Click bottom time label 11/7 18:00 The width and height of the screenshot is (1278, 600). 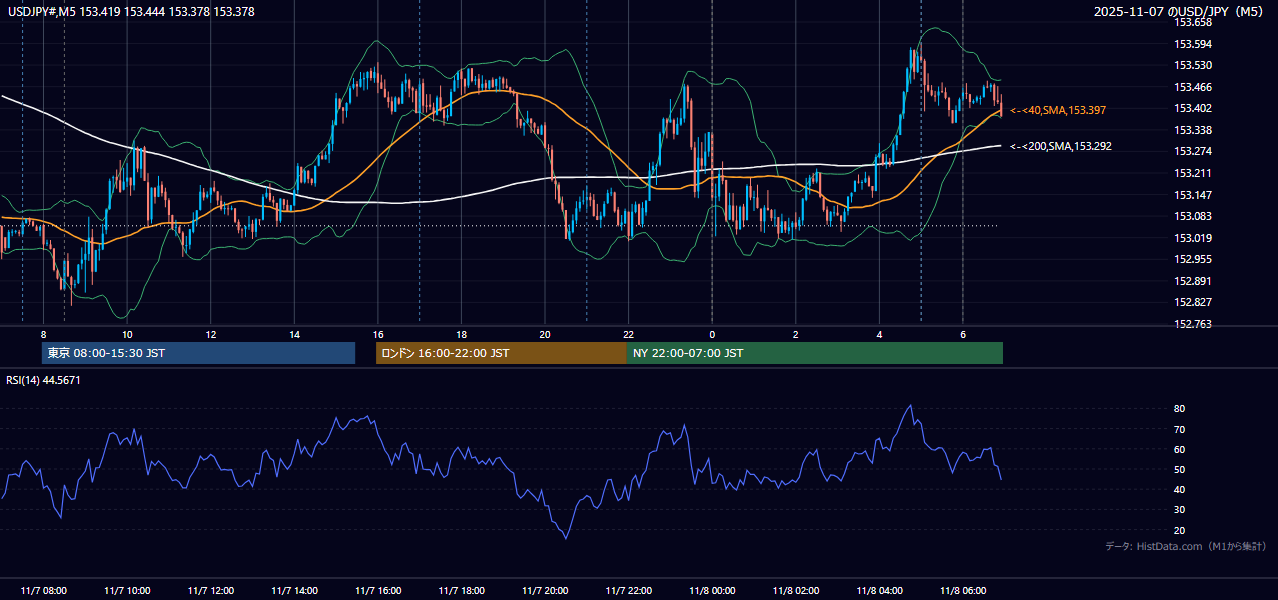tap(461, 590)
